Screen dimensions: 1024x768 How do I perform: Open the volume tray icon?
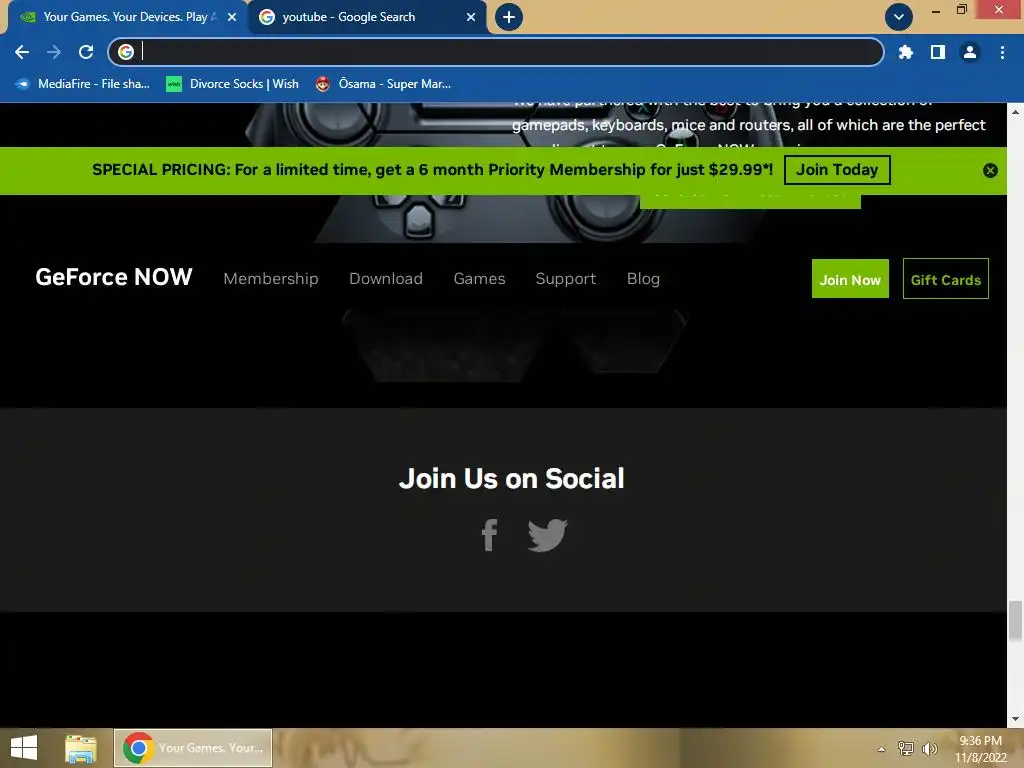pyautogui.click(x=929, y=748)
